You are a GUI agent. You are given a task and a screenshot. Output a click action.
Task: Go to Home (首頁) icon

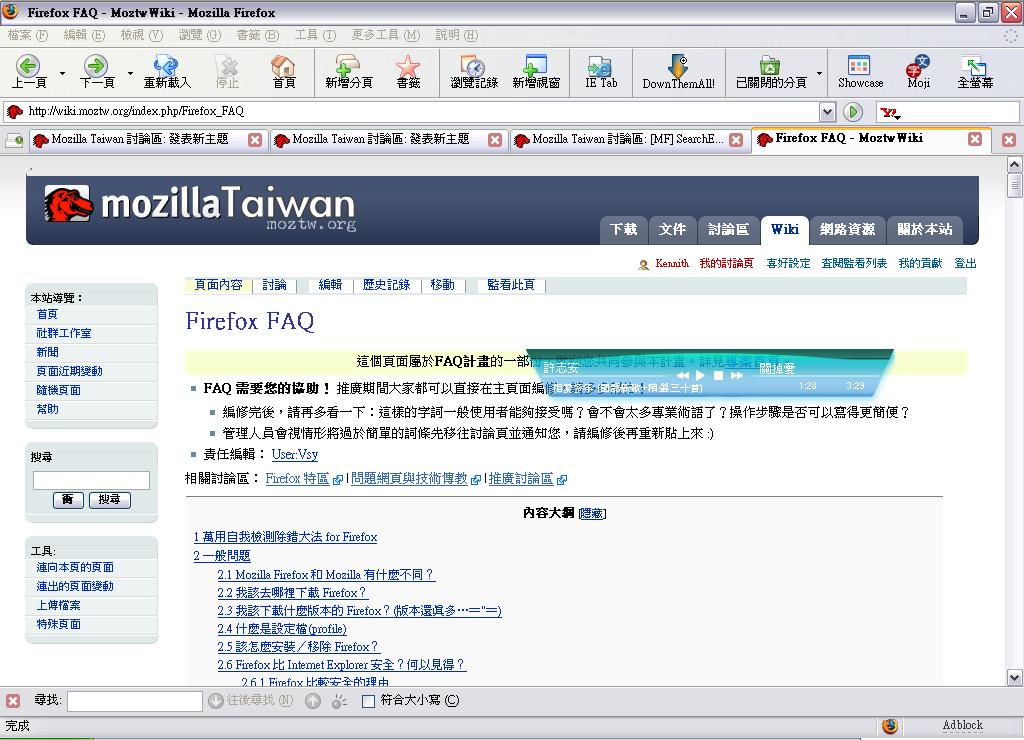[283, 66]
